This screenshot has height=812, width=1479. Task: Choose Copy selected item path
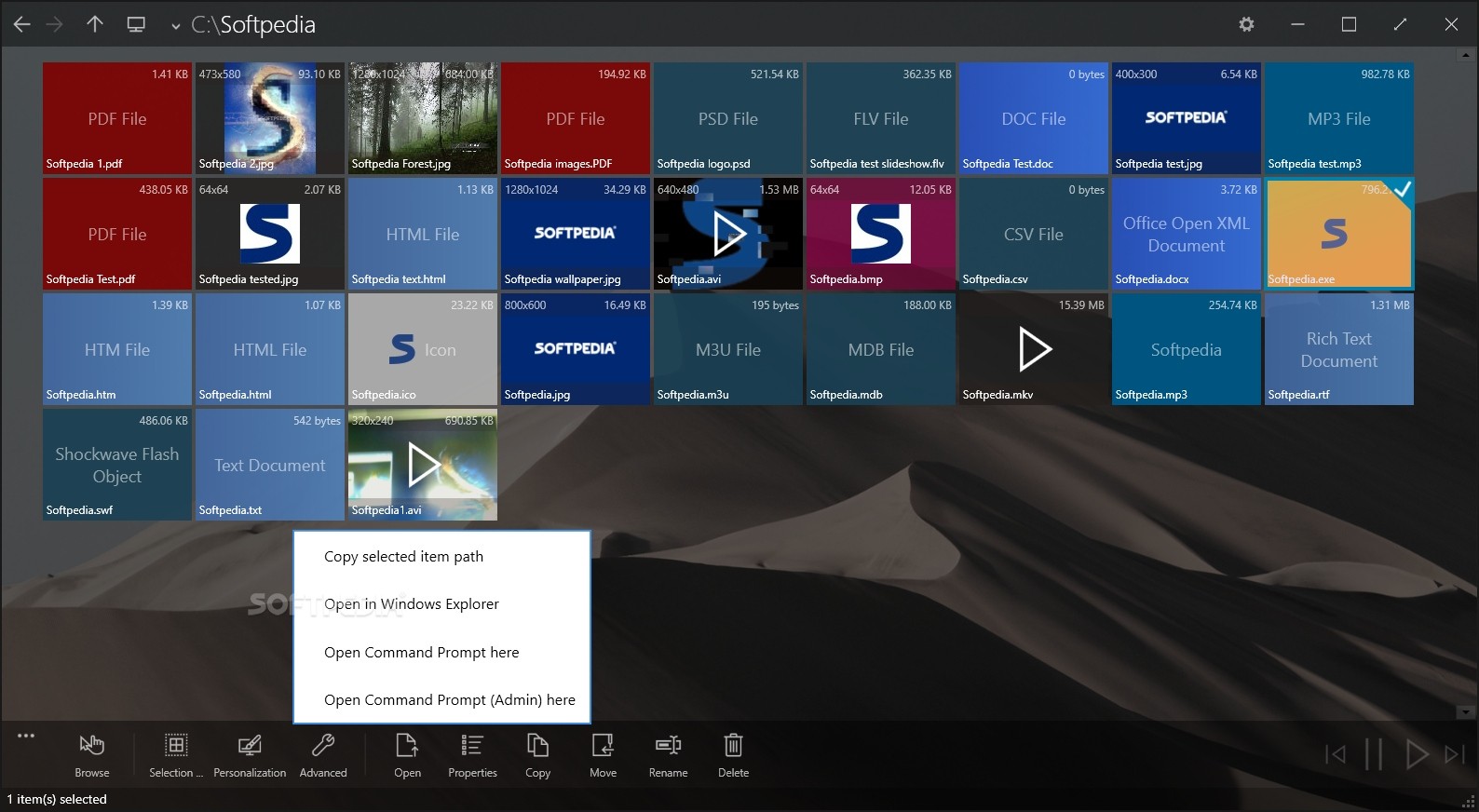(442, 557)
